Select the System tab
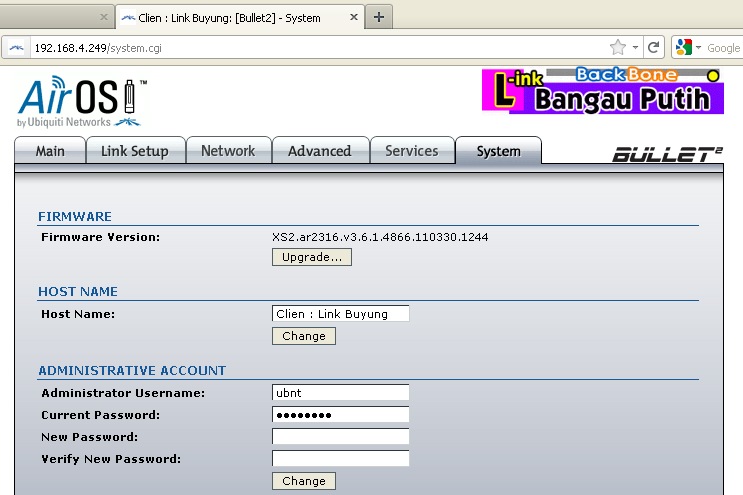 pos(498,151)
